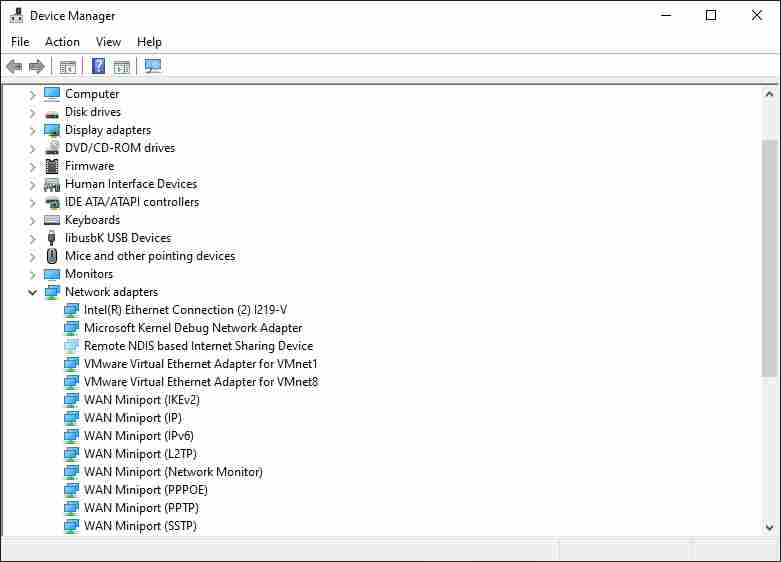Click the DVD/CD-ROM drives icon
Screen dimensions: 781x562
(x=52, y=147)
